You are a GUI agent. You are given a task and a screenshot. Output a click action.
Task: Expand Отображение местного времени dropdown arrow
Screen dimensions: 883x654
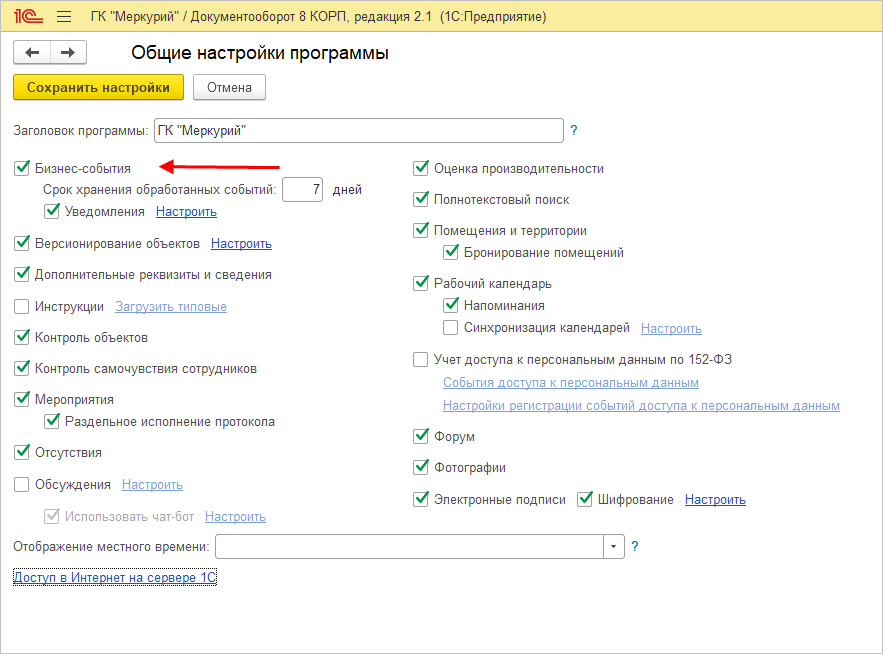click(614, 546)
